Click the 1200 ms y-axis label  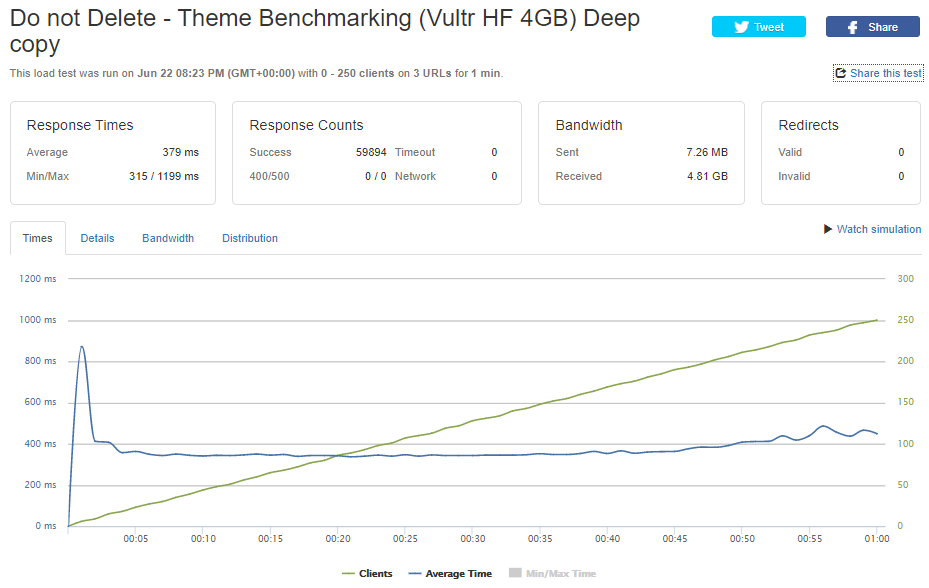tap(37, 279)
